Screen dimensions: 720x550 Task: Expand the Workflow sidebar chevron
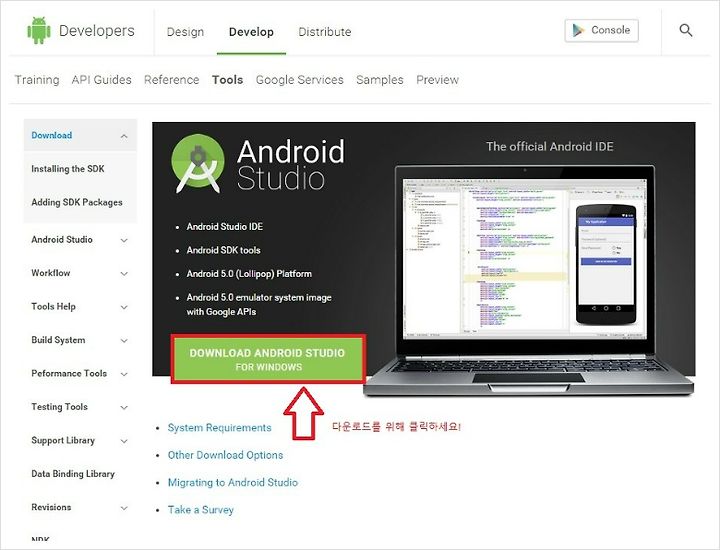click(x=124, y=274)
